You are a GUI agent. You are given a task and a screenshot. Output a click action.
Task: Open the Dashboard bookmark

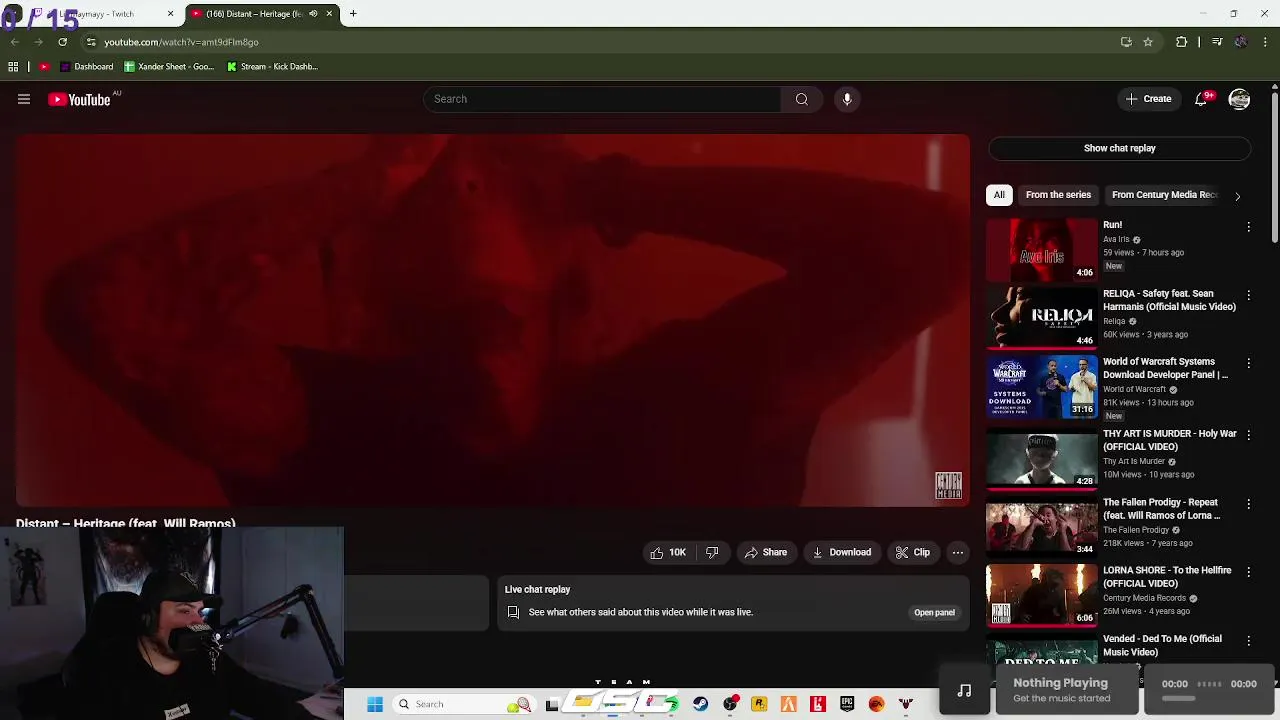[86, 67]
